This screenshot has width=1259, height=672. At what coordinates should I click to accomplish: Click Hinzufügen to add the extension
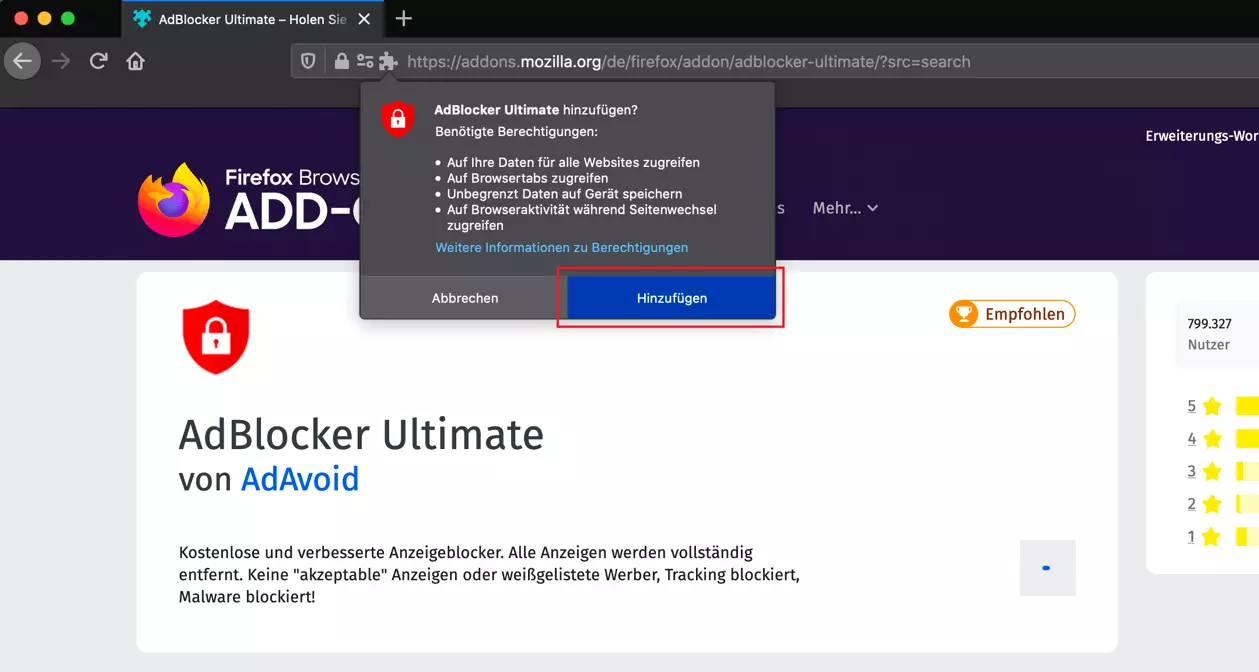click(x=671, y=298)
